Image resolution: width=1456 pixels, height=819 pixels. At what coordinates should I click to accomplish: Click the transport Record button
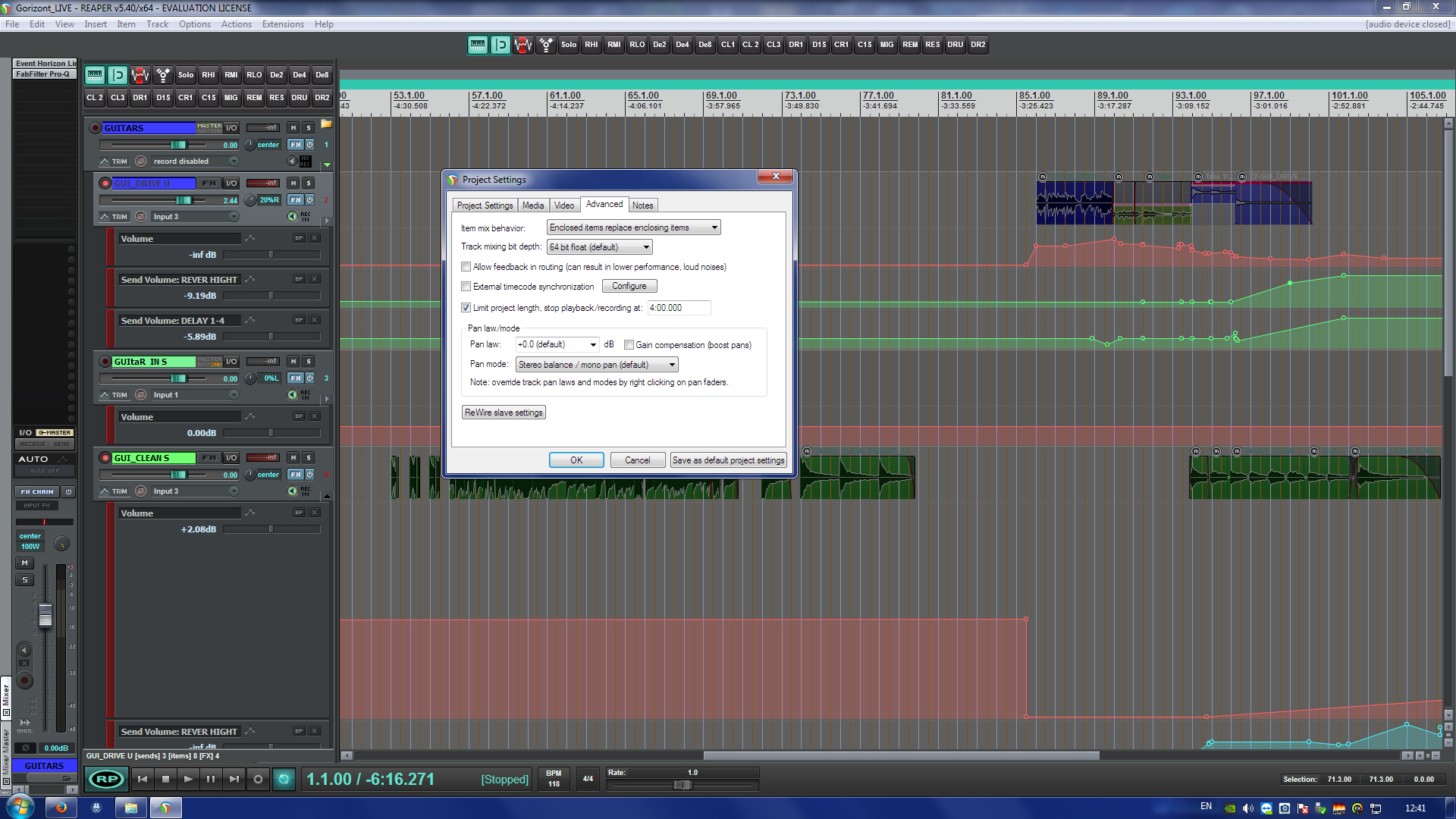(x=258, y=779)
